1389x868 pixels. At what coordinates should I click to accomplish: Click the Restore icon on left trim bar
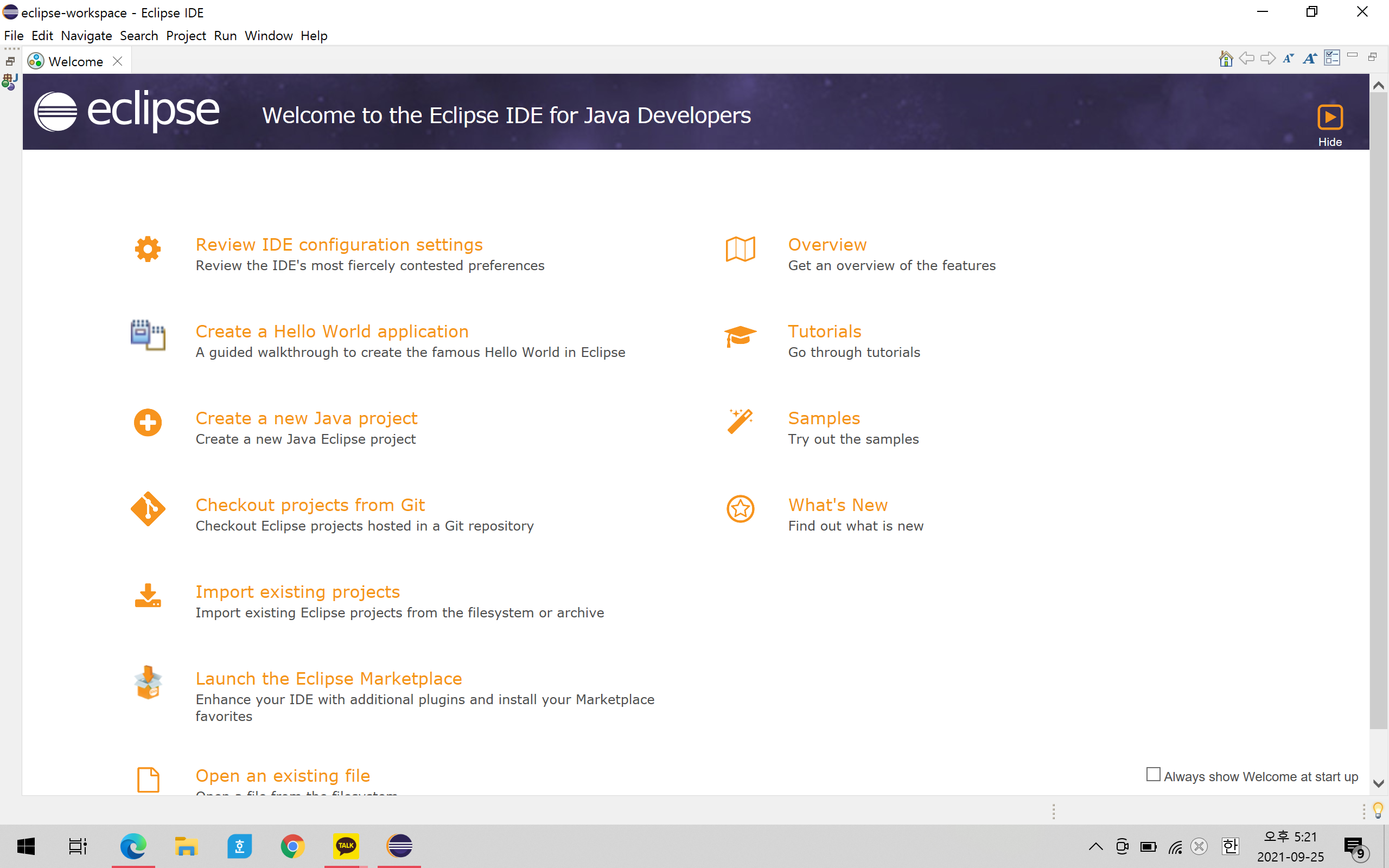coord(10,61)
